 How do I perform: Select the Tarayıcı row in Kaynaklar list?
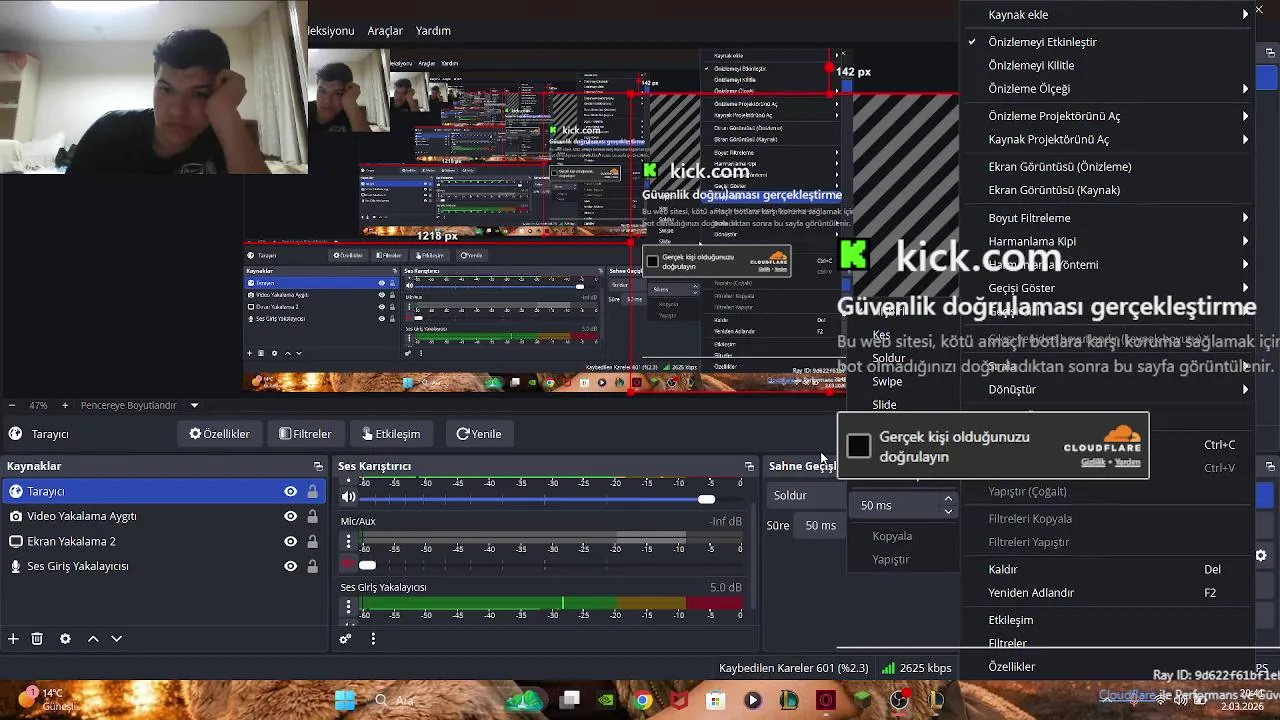[163, 491]
